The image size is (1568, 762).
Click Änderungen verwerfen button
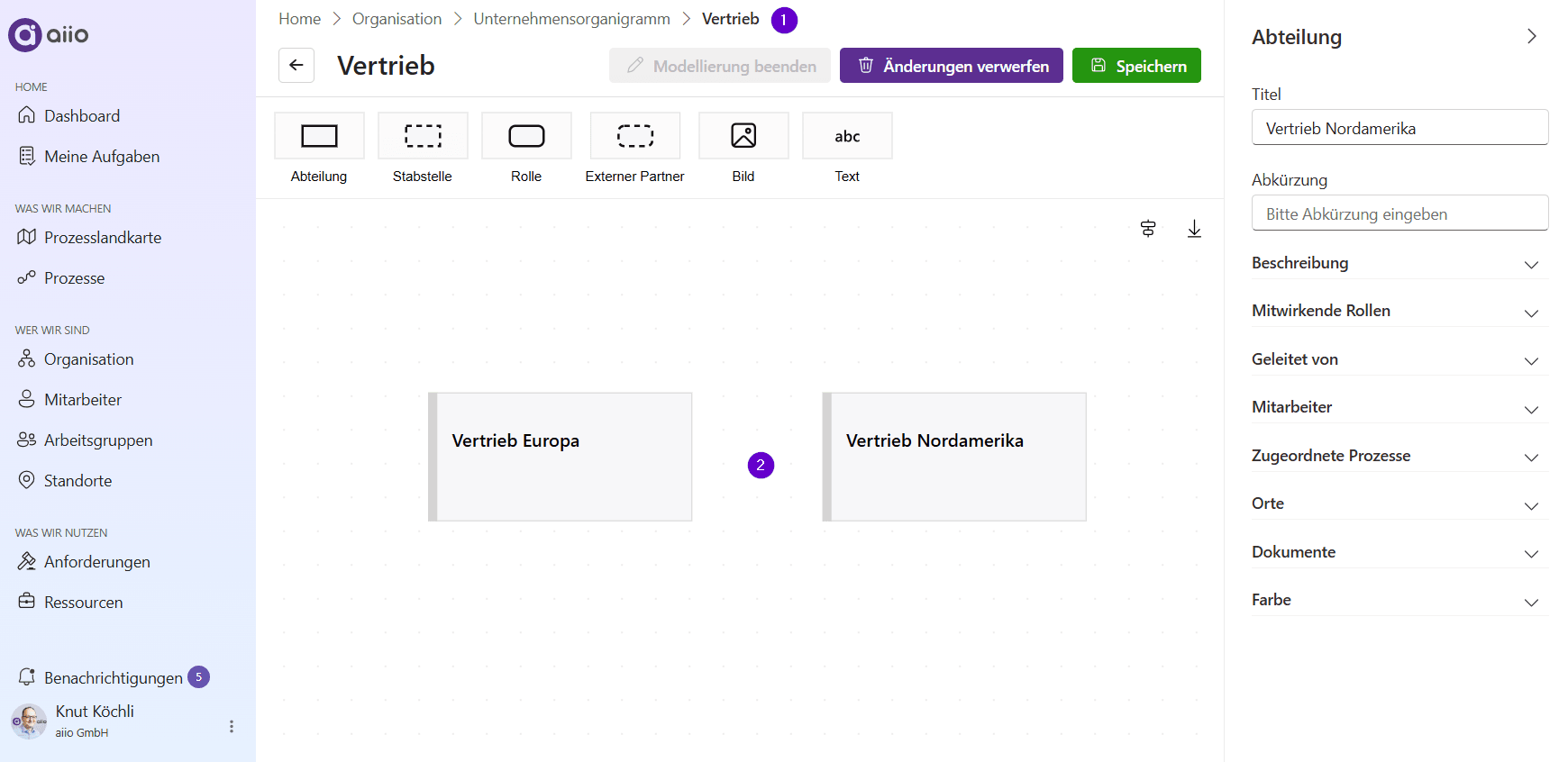[x=952, y=66]
